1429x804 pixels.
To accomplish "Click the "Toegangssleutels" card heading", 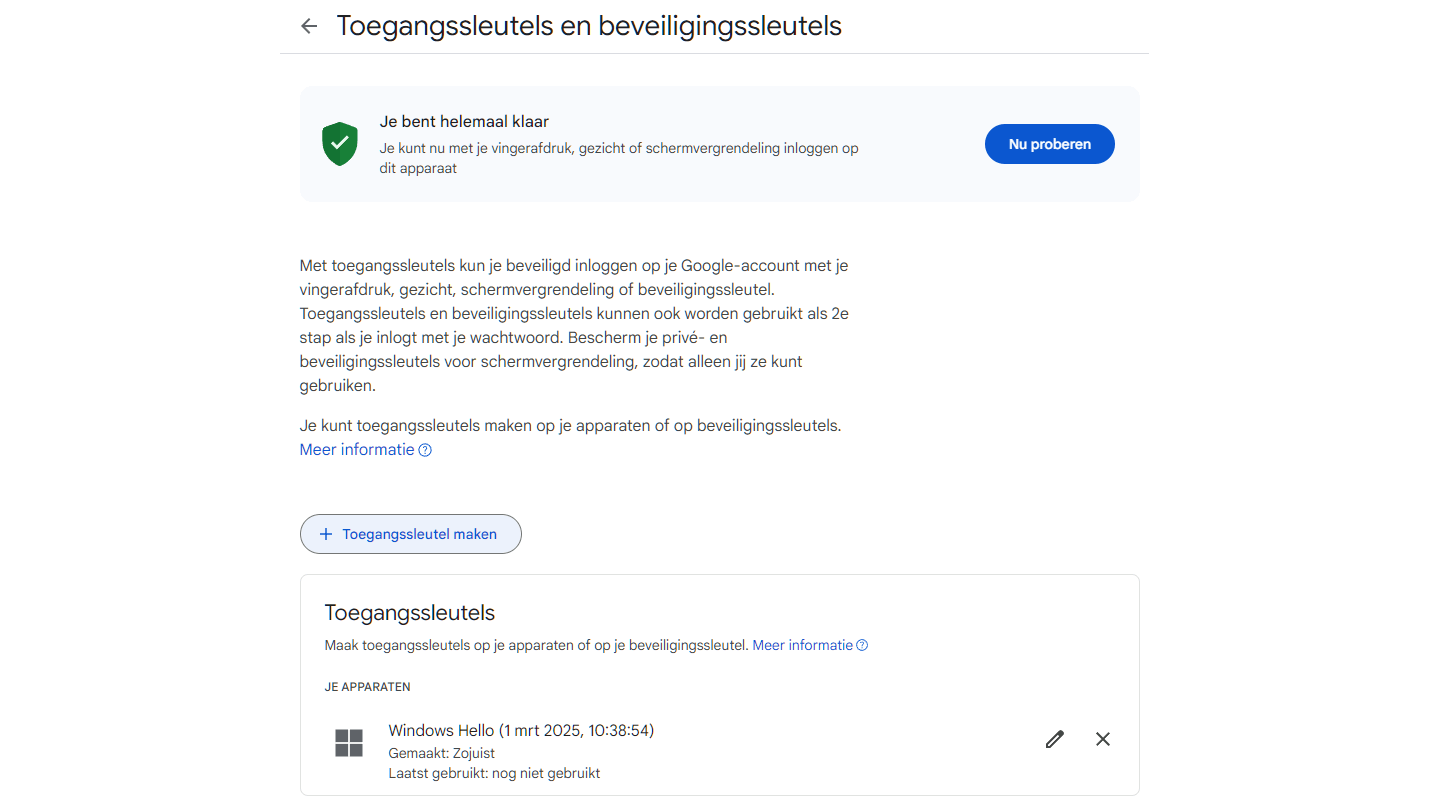I will pyautogui.click(x=410, y=612).
